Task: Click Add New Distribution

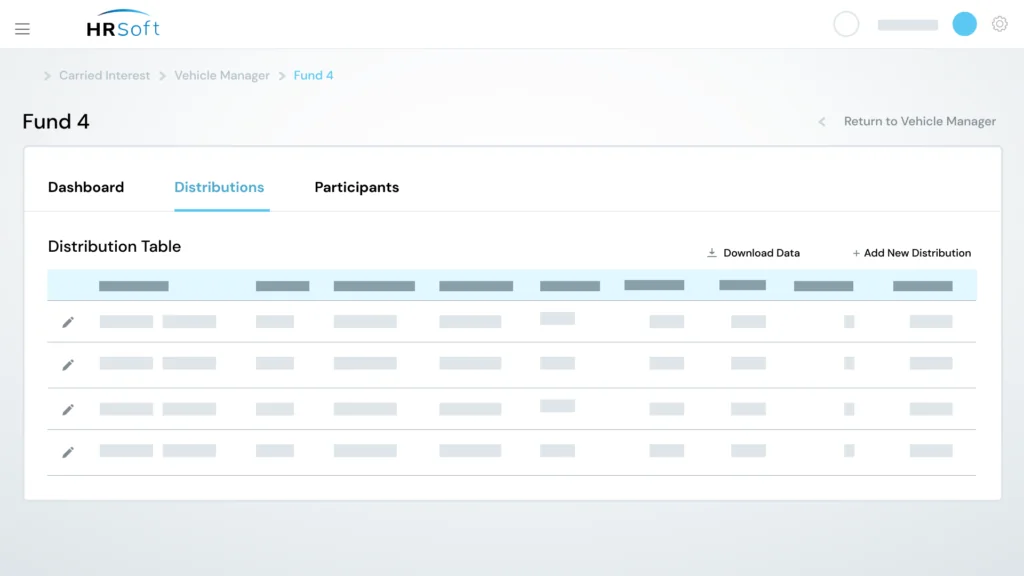Action: pyautogui.click(x=917, y=253)
